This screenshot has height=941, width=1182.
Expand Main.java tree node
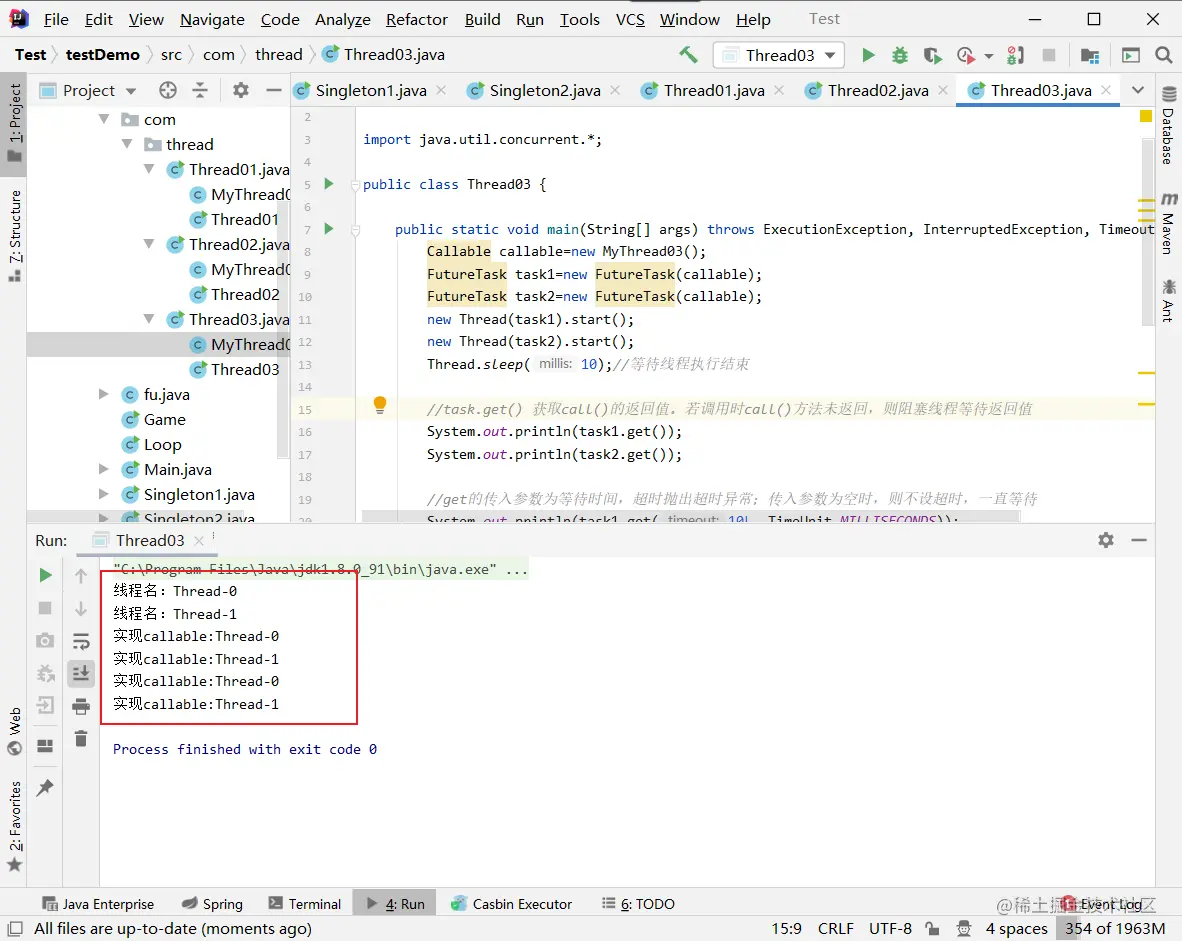pyautogui.click(x=104, y=469)
